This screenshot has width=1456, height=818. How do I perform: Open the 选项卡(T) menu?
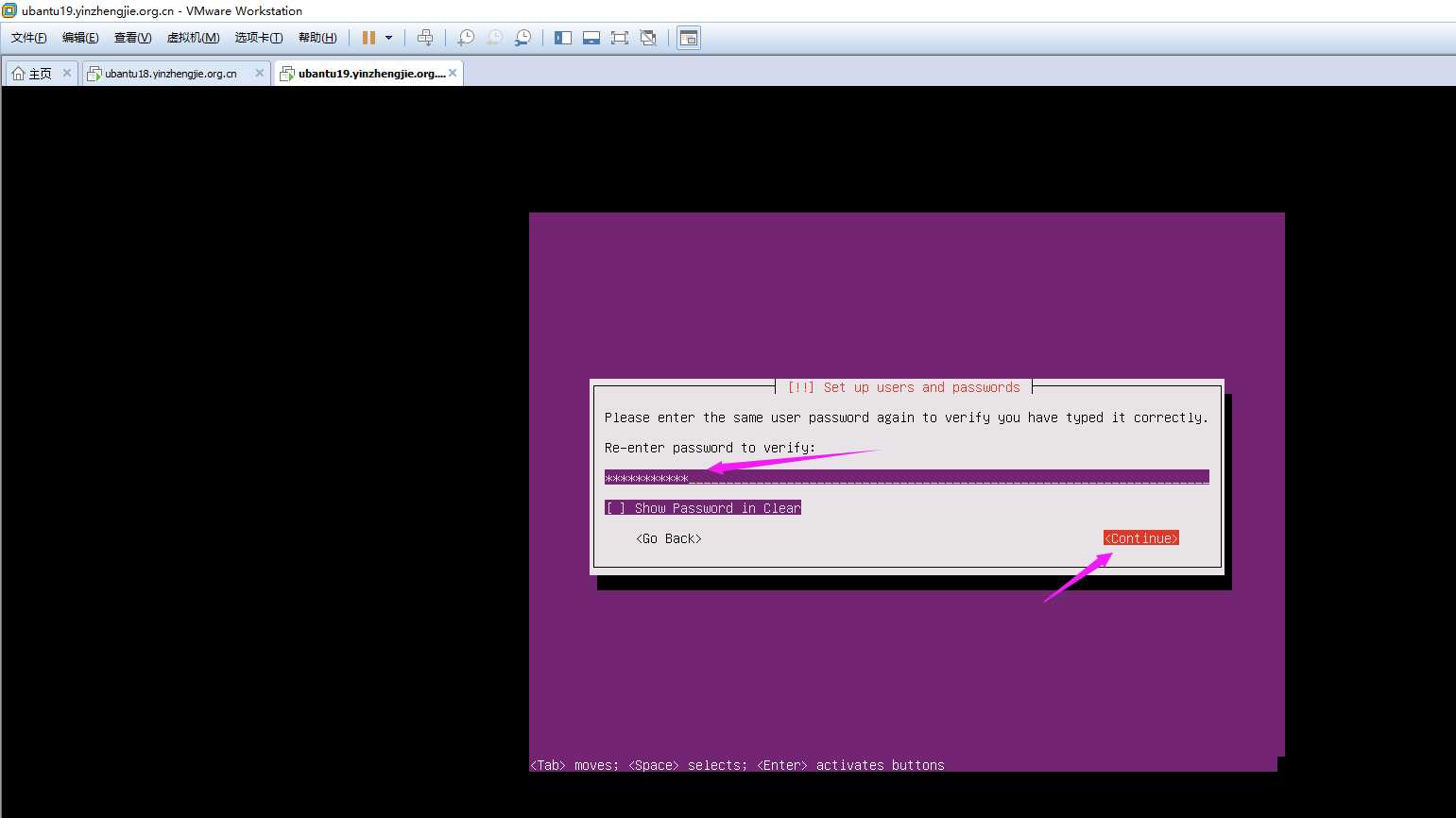[259, 38]
